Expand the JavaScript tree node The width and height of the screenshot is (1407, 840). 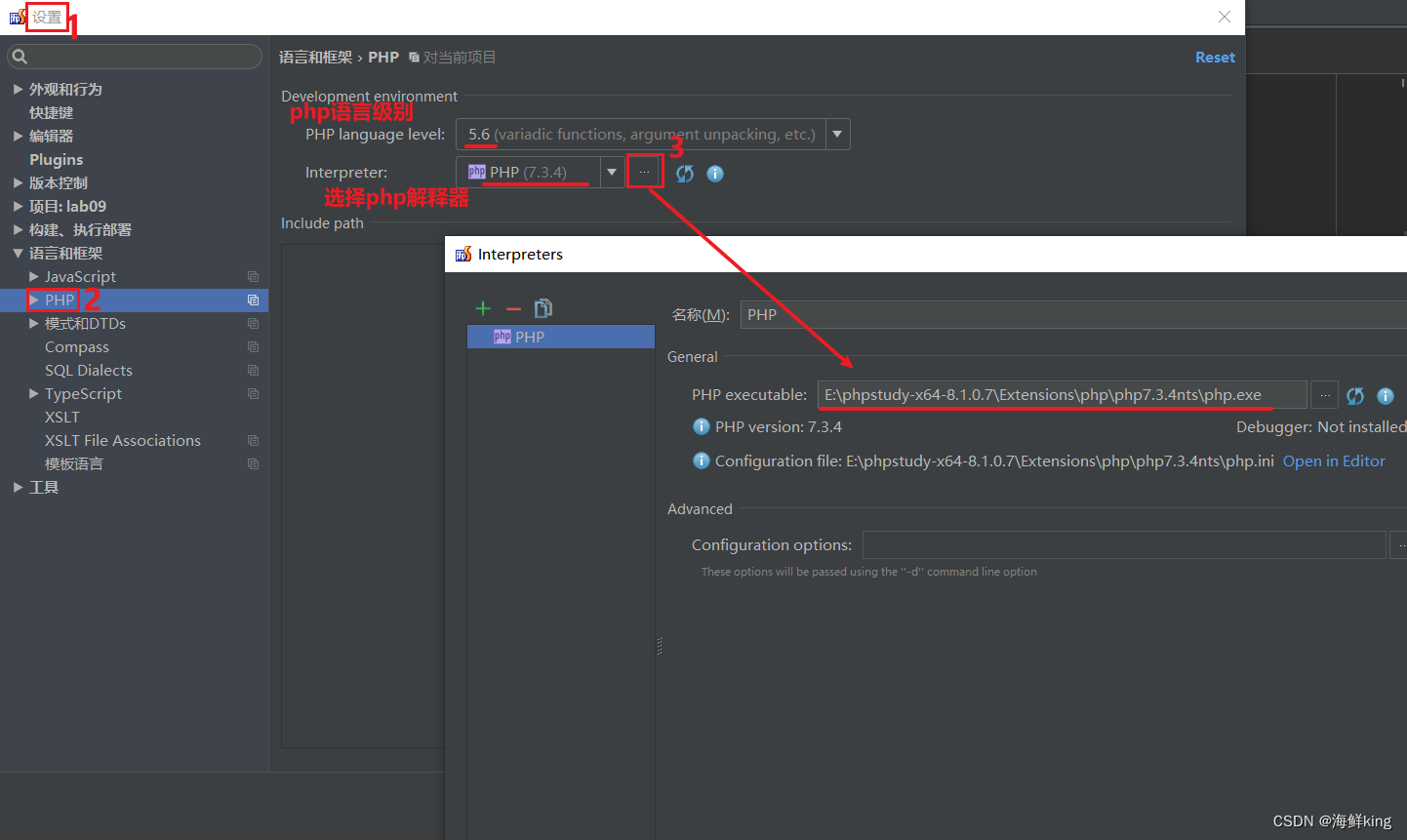[34, 276]
